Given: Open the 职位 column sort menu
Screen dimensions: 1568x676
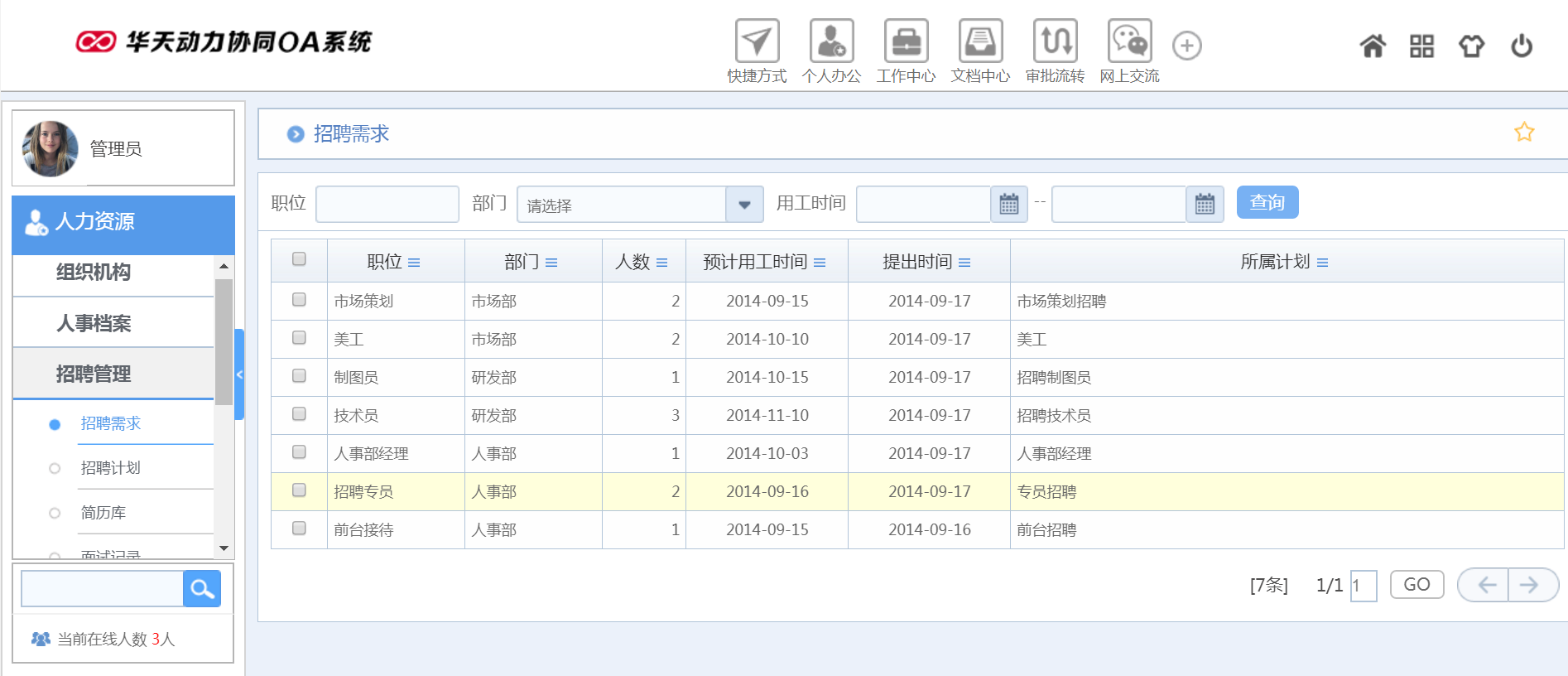Looking at the screenshot, I should click(414, 263).
